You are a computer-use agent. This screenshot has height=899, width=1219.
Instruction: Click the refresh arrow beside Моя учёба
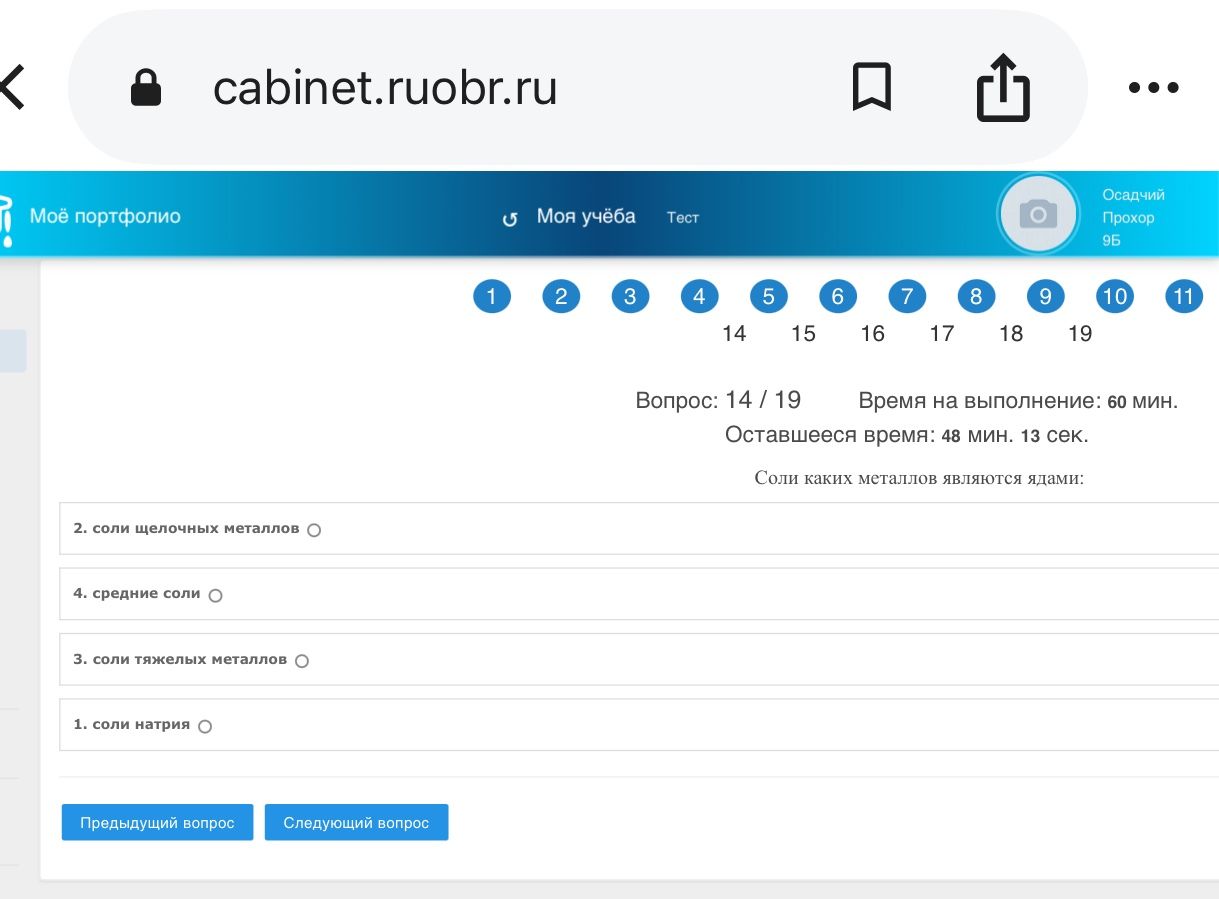point(510,219)
